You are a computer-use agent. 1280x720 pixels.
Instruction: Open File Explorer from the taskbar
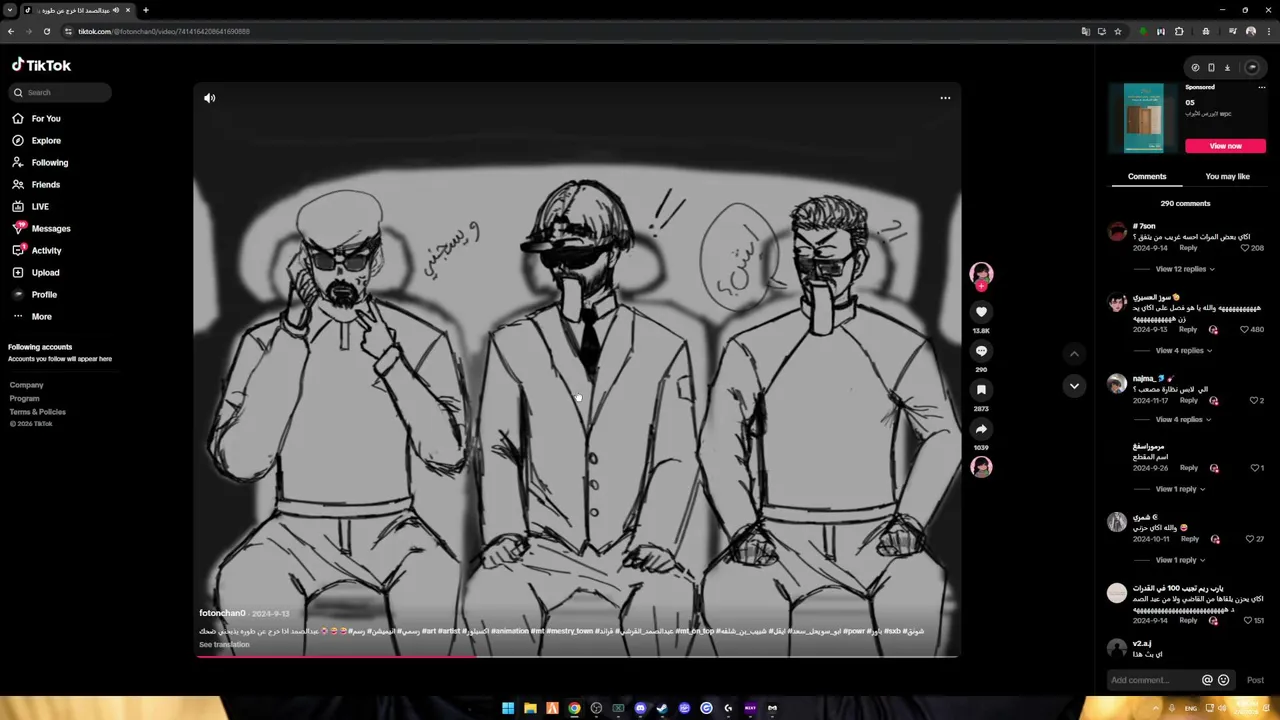point(530,708)
